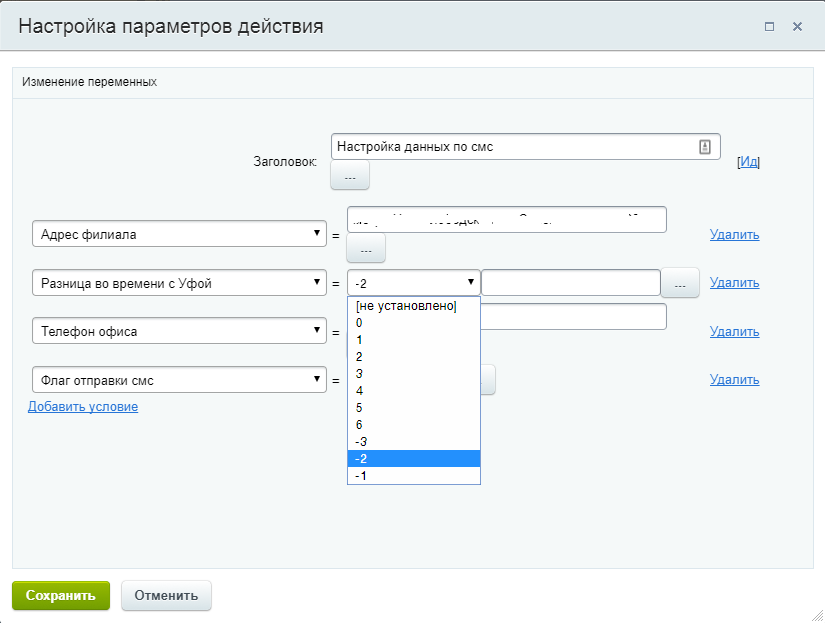This screenshot has width=825, height=623.
Task: Click the icon inside the Заголовок field
Action: pos(705,147)
